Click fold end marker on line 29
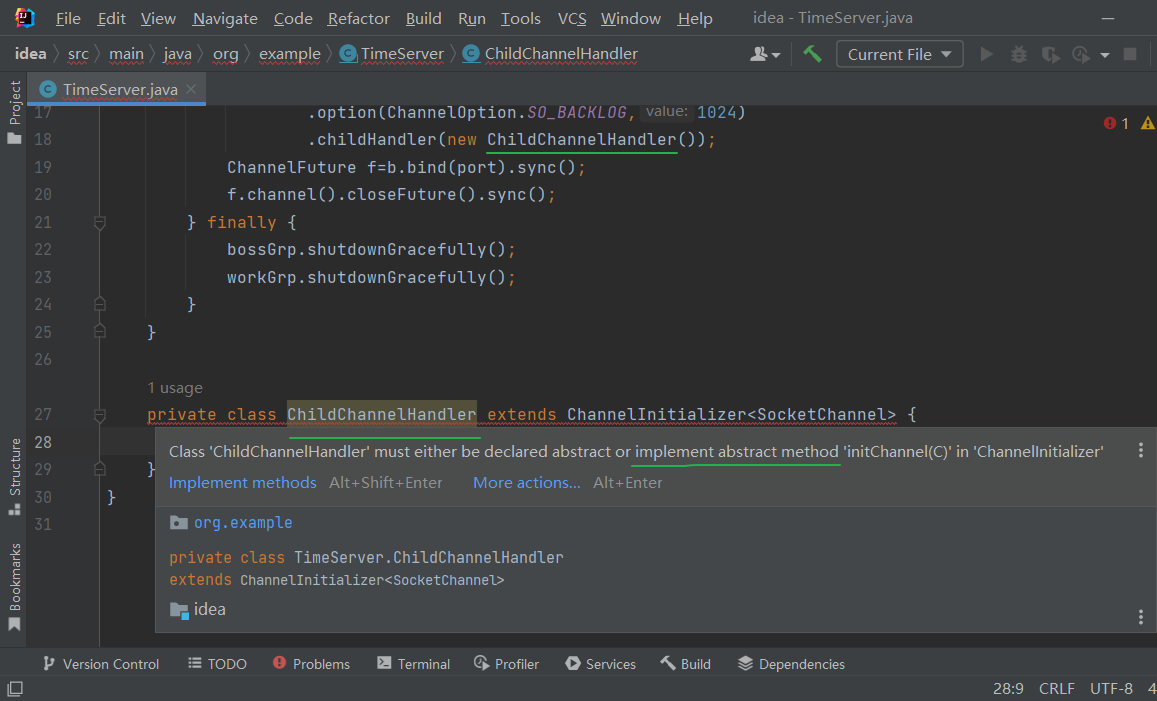 [100, 469]
